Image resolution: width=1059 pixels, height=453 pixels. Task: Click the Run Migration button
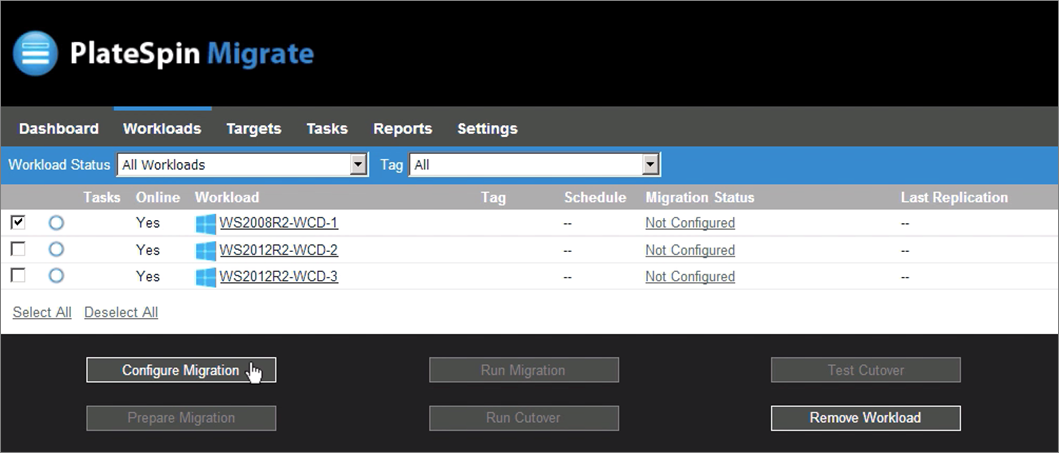[x=523, y=370]
